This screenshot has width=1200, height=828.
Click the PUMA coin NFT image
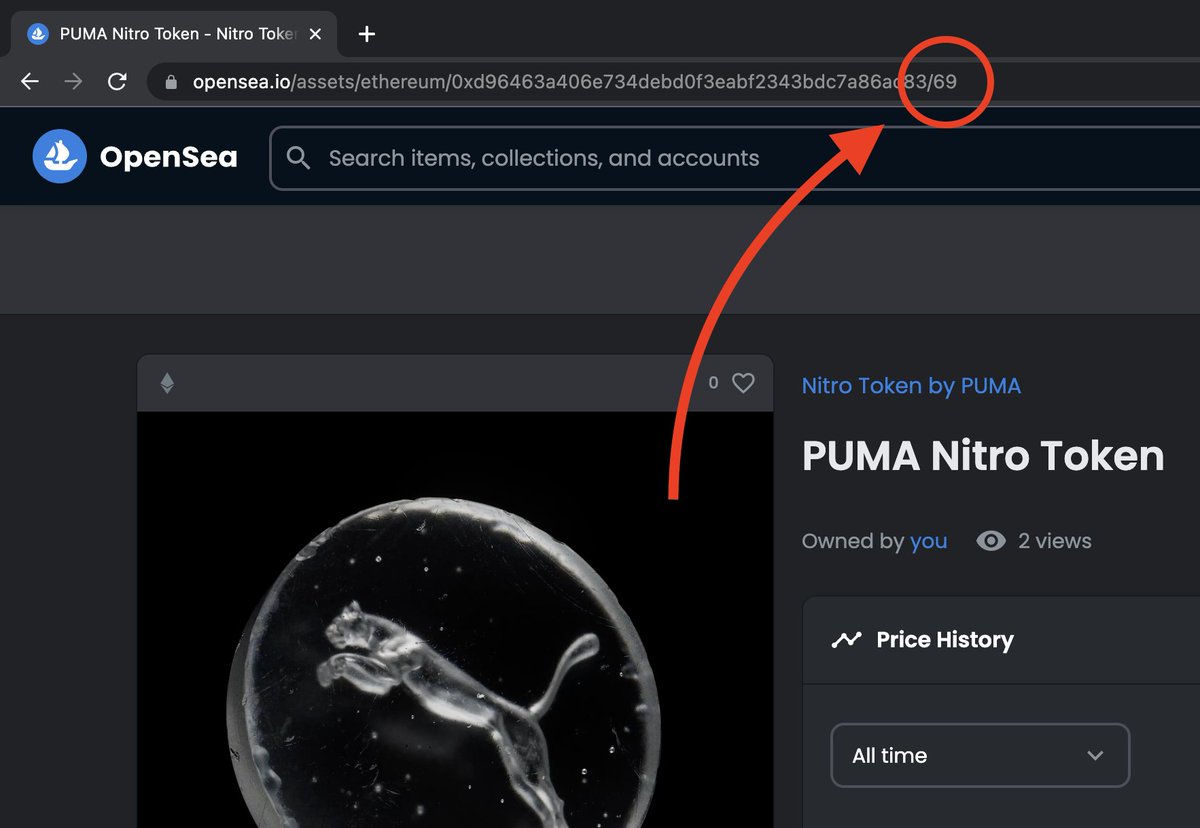(455, 620)
